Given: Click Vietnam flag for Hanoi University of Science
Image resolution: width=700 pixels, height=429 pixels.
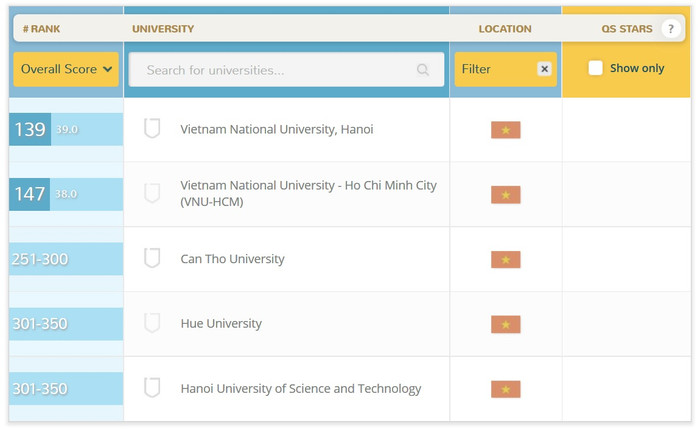Looking at the screenshot, I should 505,389.
